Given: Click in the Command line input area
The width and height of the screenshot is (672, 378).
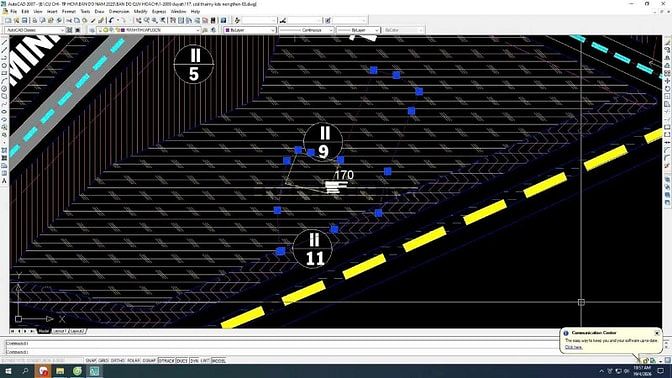Looking at the screenshot, I should (283, 352).
